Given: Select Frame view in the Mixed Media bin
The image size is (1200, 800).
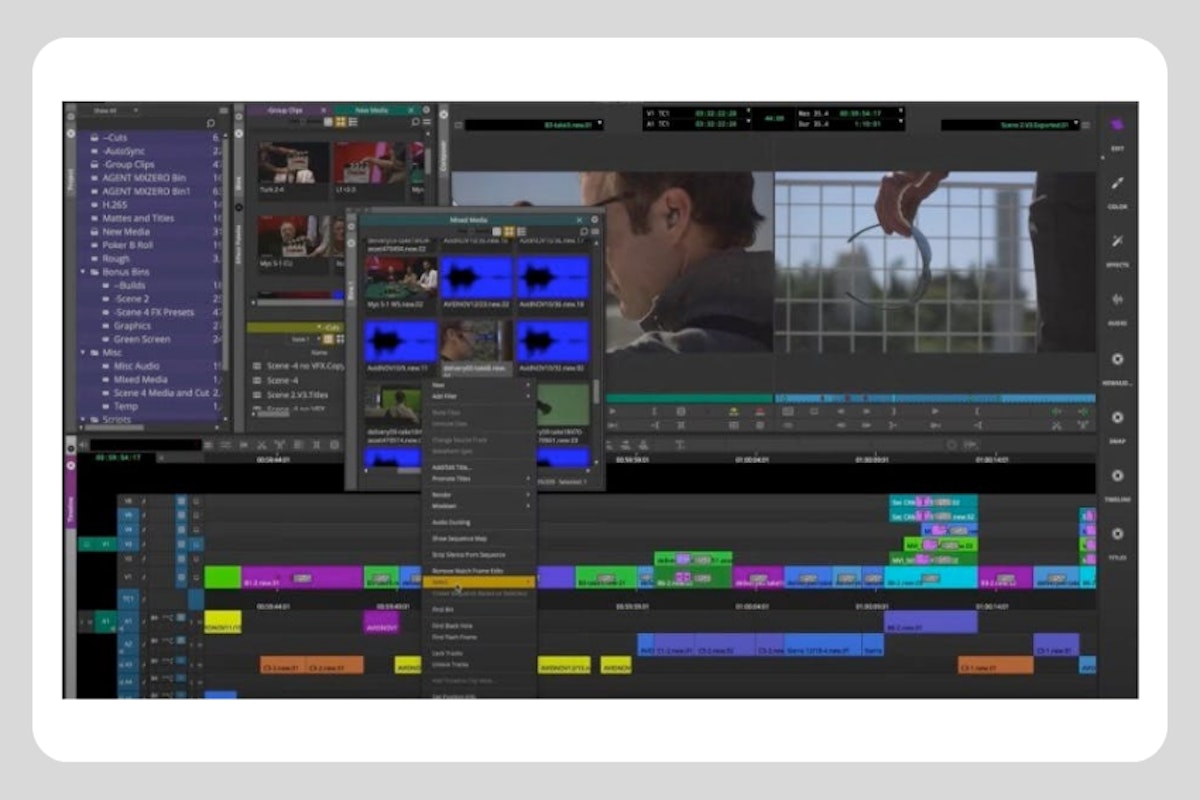Looking at the screenshot, I should pyautogui.click(x=506, y=231).
